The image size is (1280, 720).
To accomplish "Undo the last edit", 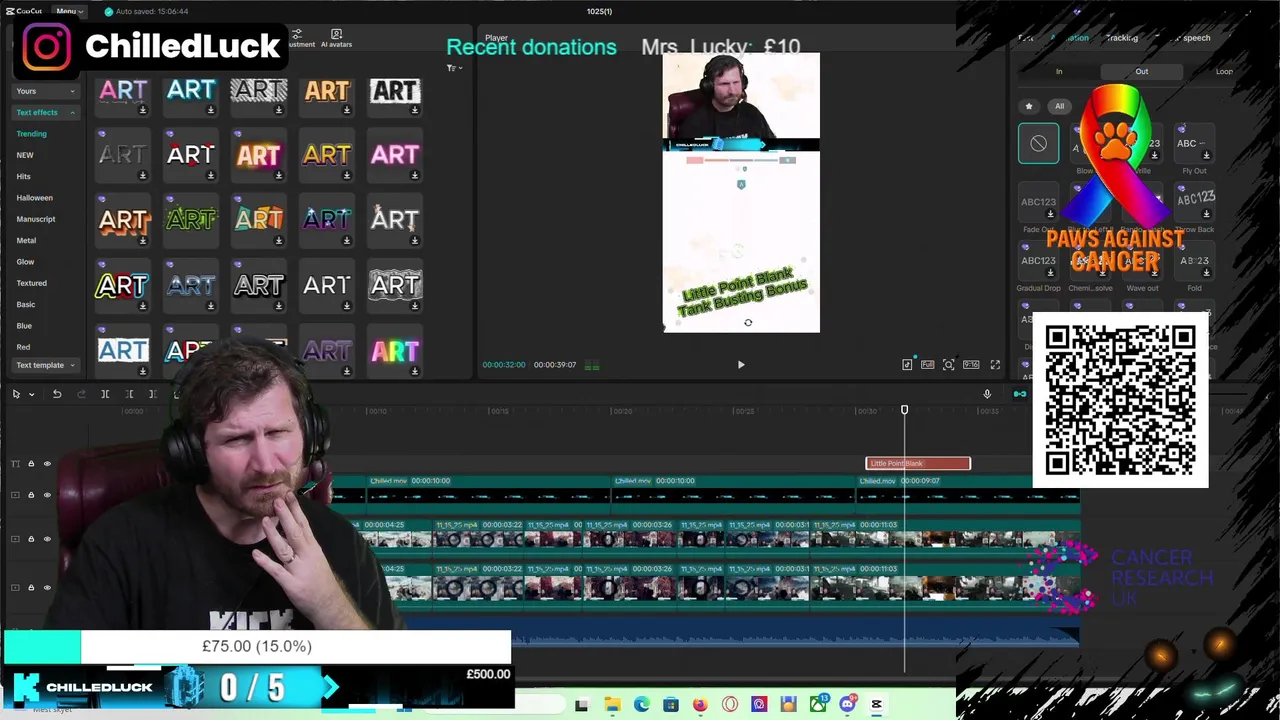I will coord(57,394).
